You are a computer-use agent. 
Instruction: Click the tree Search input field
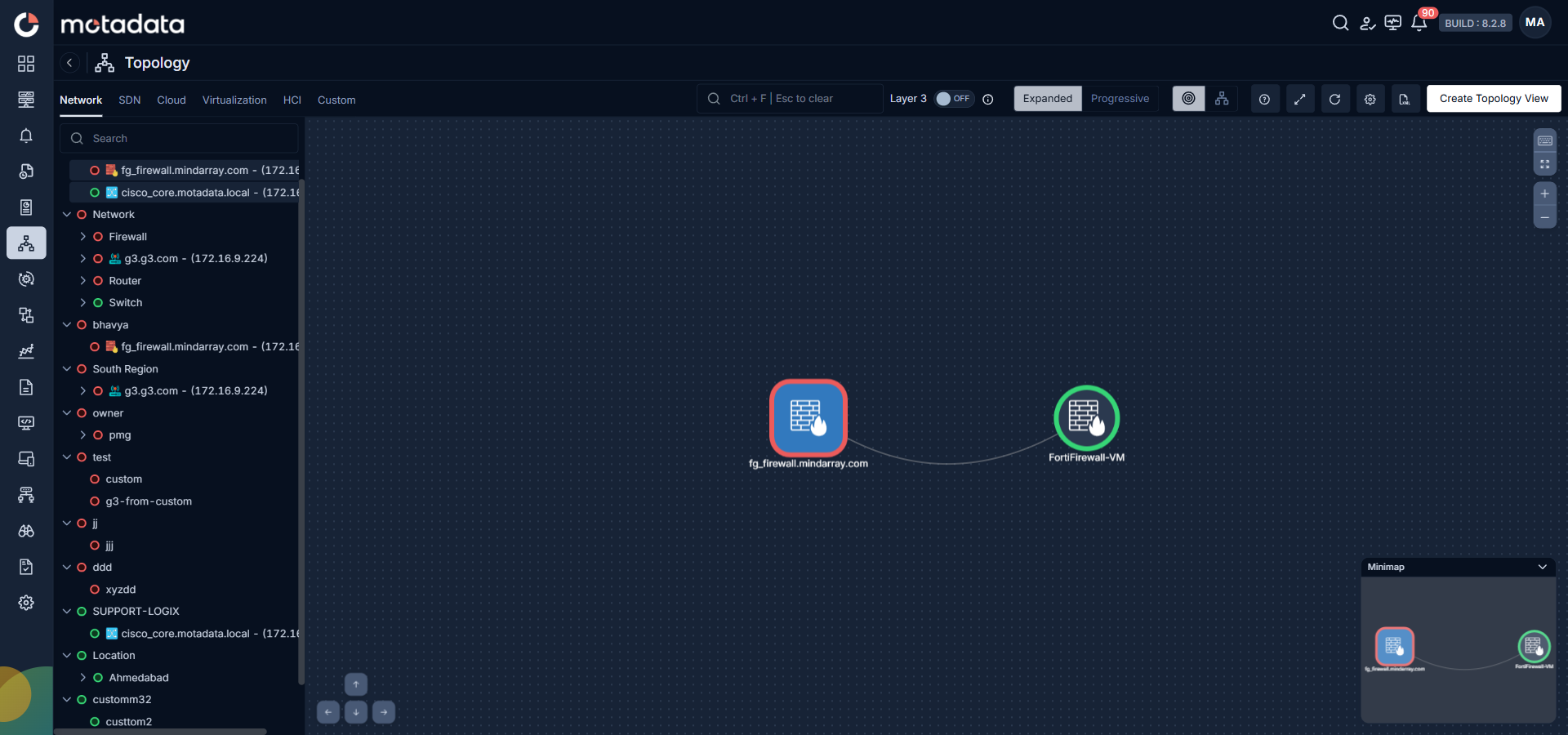point(179,139)
